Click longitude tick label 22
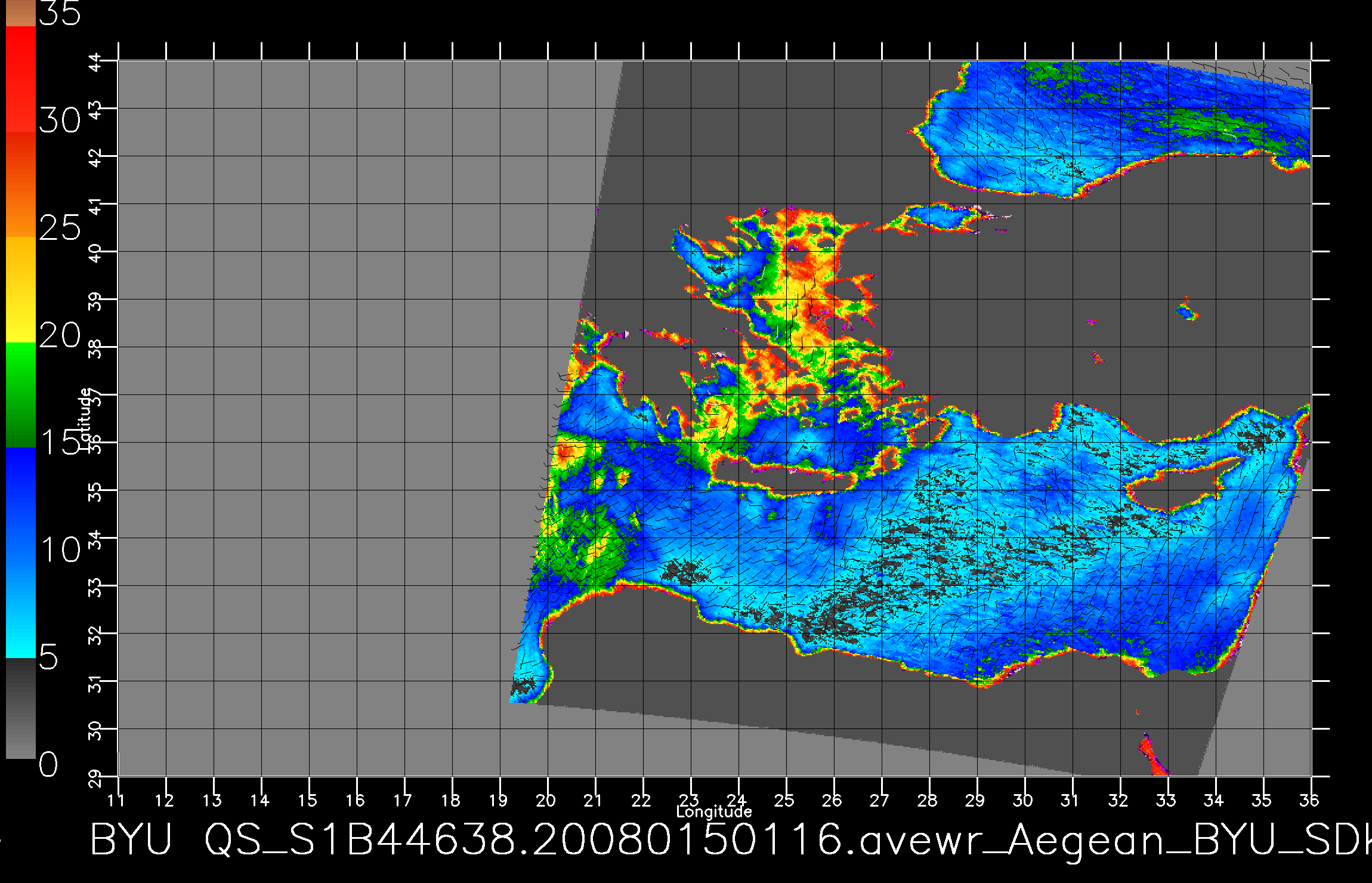 coord(641,801)
